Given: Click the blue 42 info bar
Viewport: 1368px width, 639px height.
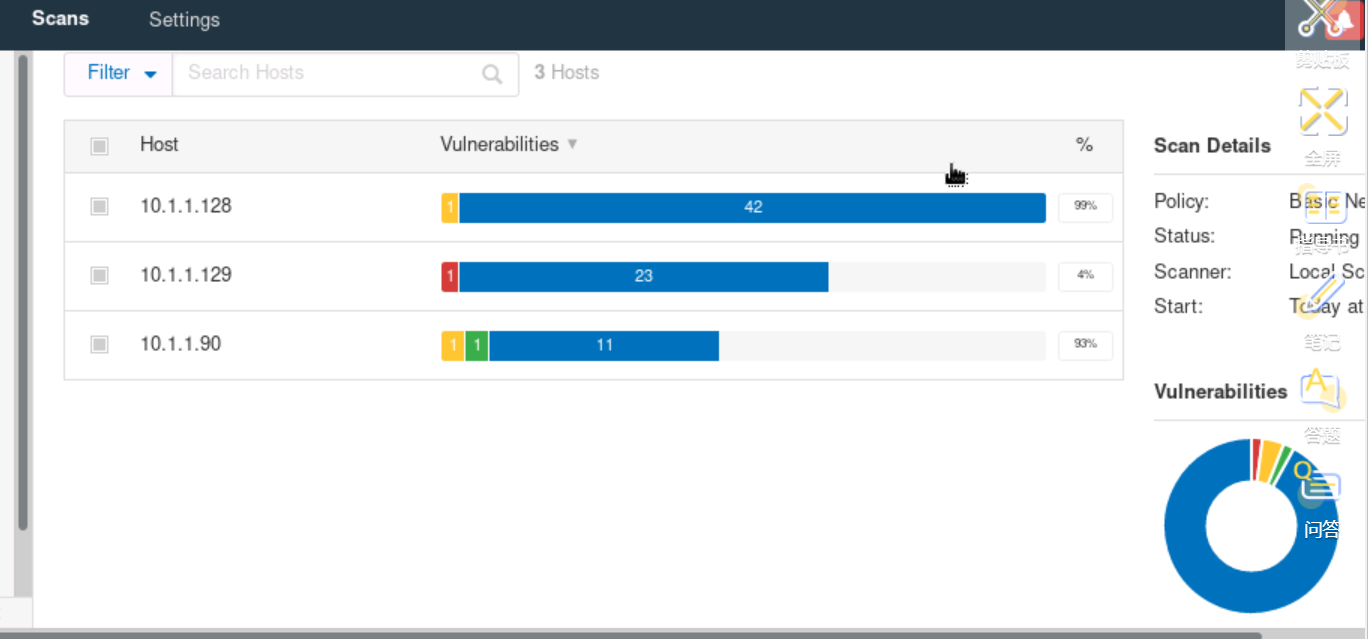Looking at the screenshot, I should click(x=752, y=207).
